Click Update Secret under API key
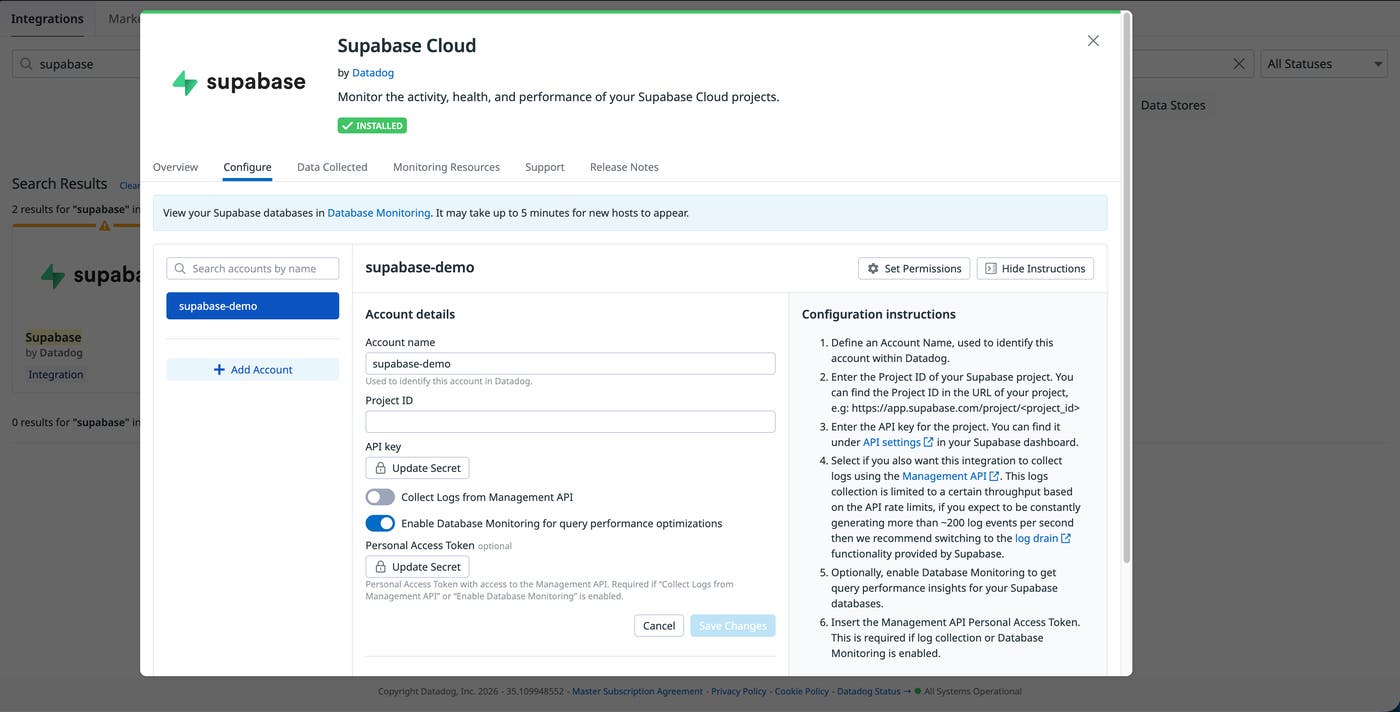This screenshot has width=1400, height=712. point(417,468)
